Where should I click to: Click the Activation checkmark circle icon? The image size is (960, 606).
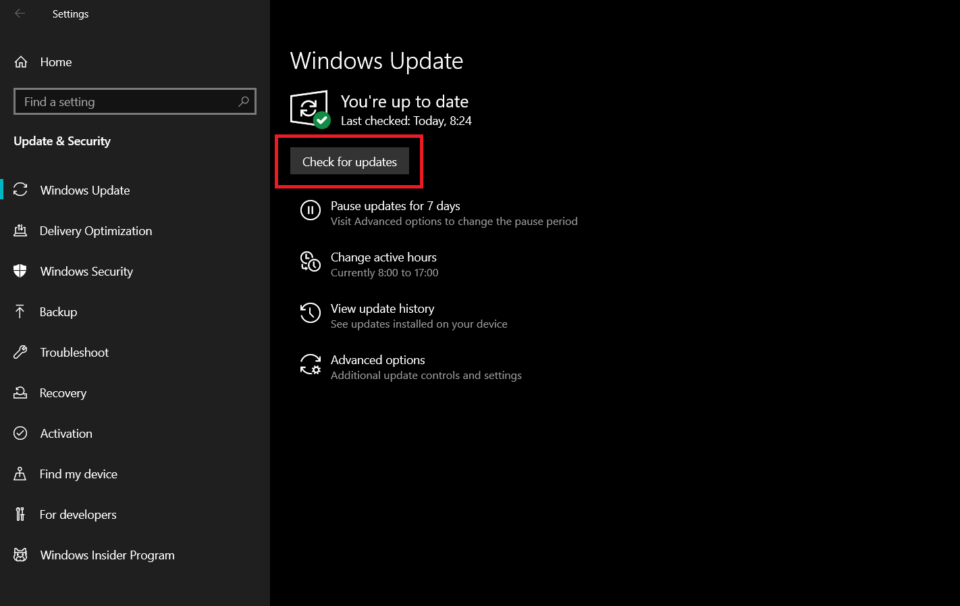(20, 434)
